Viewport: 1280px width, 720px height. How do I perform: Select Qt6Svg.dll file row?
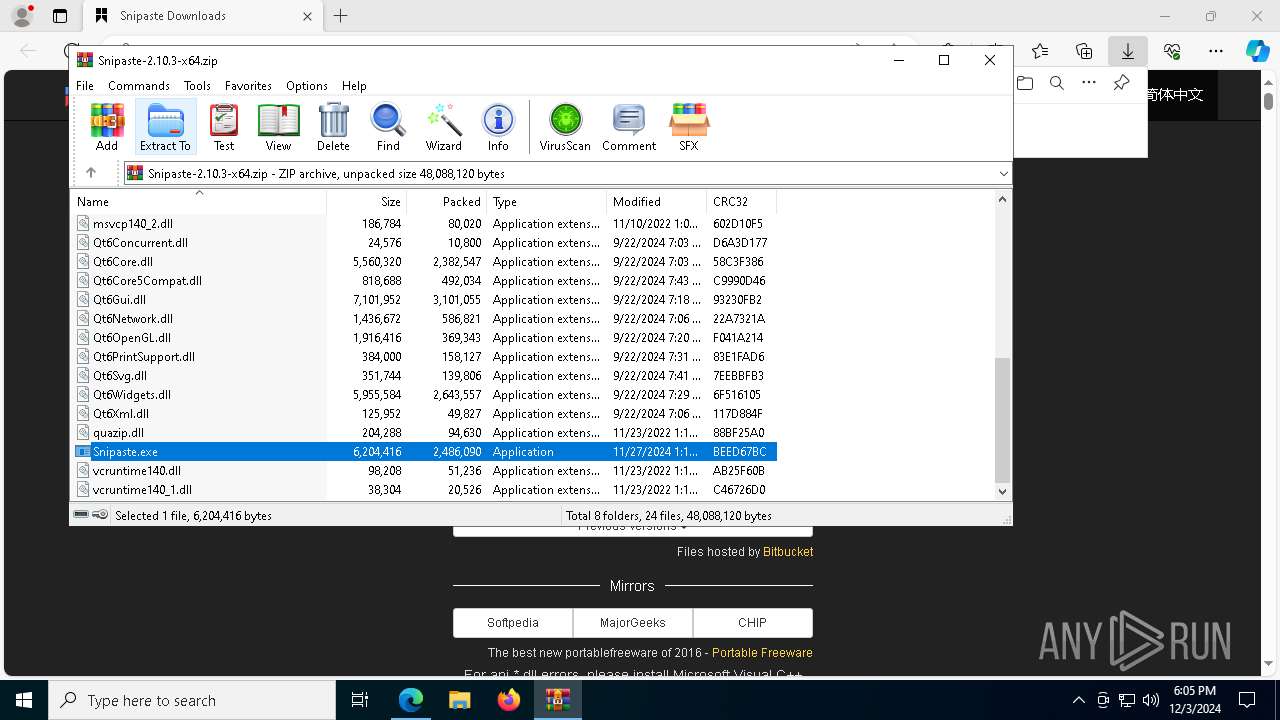click(x=424, y=376)
